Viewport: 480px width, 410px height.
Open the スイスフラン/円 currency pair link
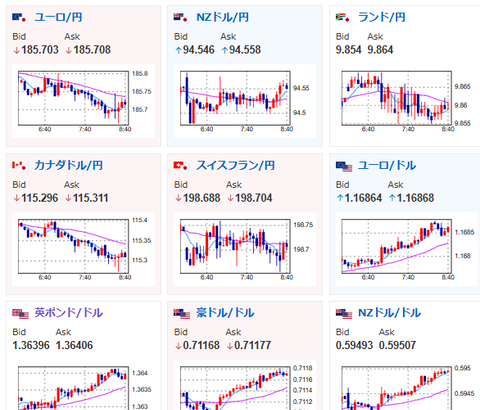pos(235,165)
